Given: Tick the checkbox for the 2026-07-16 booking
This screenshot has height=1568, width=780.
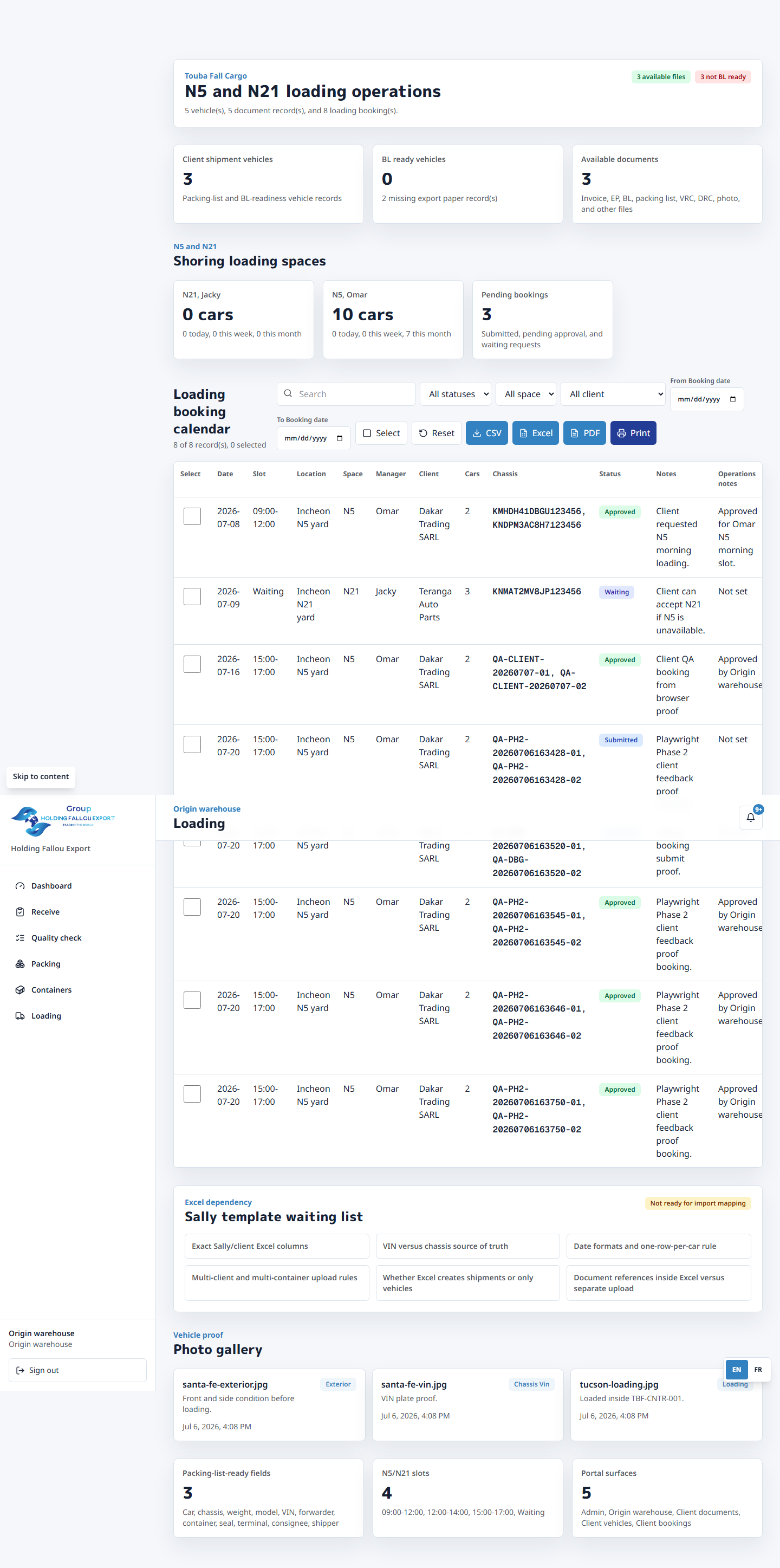Looking at the screenshot, I should (x=192, y=664).
